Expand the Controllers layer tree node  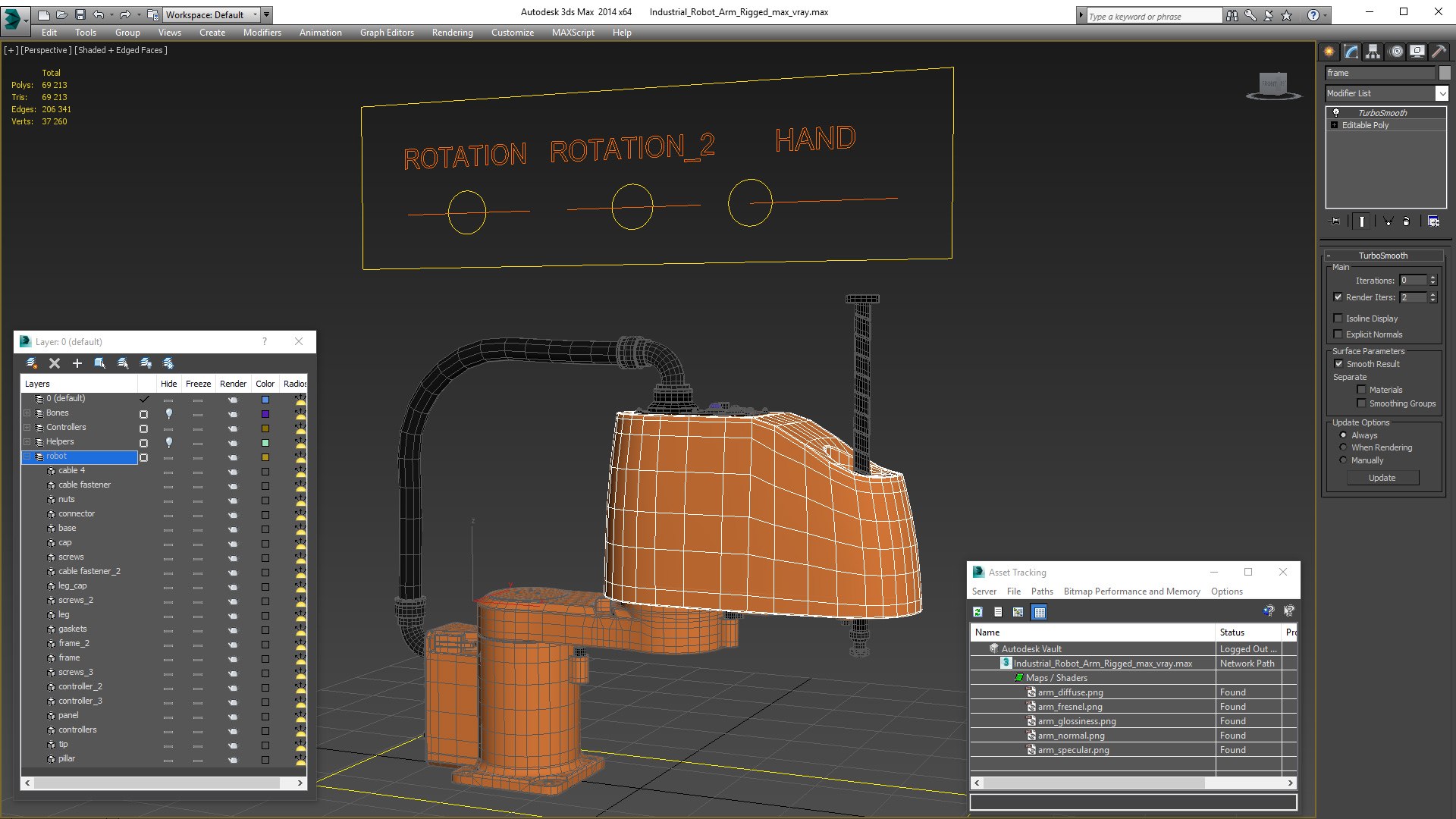(x=27, y=428)
